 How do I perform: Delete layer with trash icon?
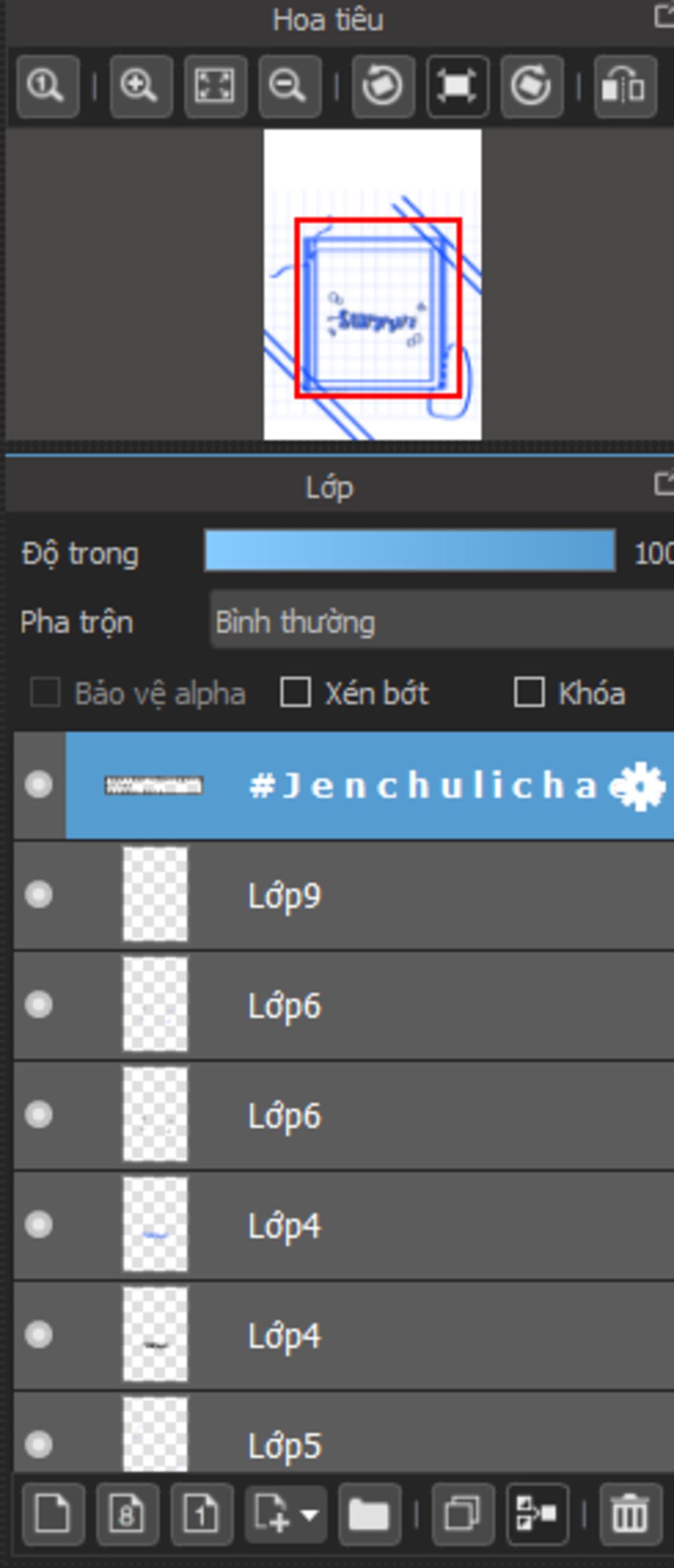[x=631, y=1514]
